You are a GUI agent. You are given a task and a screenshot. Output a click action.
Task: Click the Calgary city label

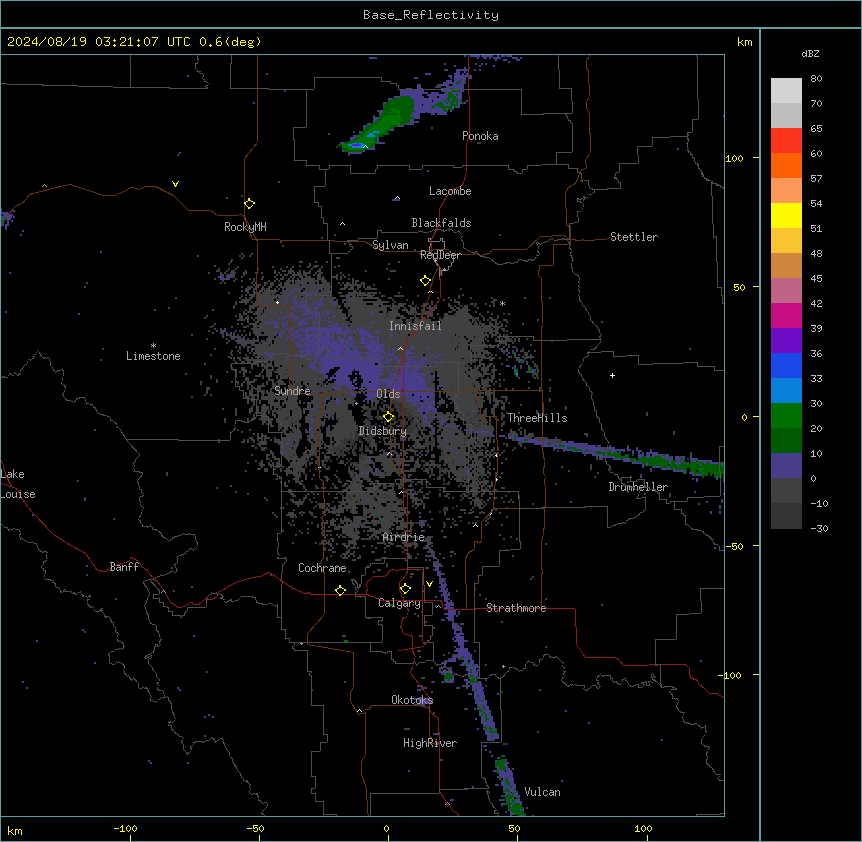[x=400, y=603]
